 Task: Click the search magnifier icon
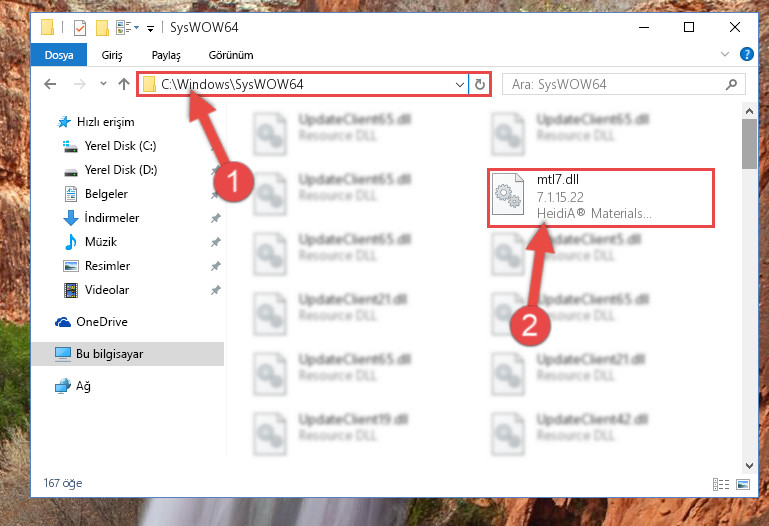(731, 84)
